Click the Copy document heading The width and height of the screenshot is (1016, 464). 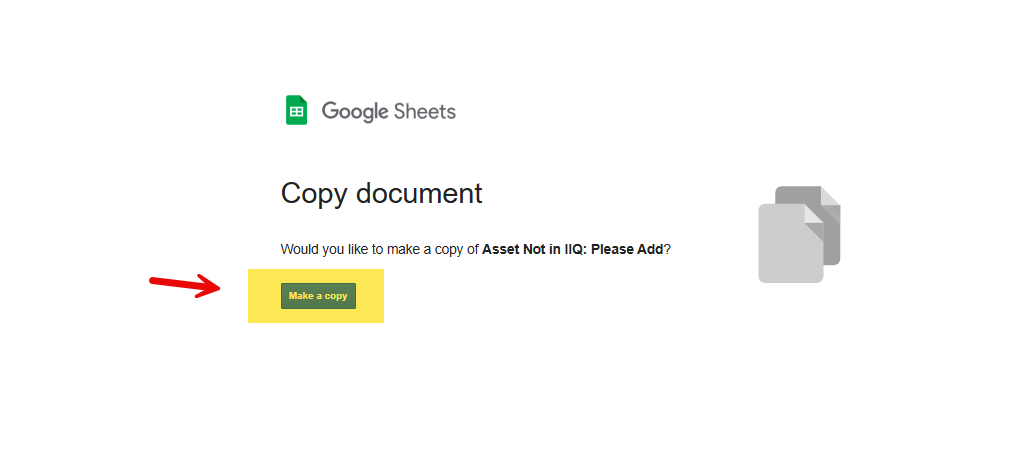381,193
